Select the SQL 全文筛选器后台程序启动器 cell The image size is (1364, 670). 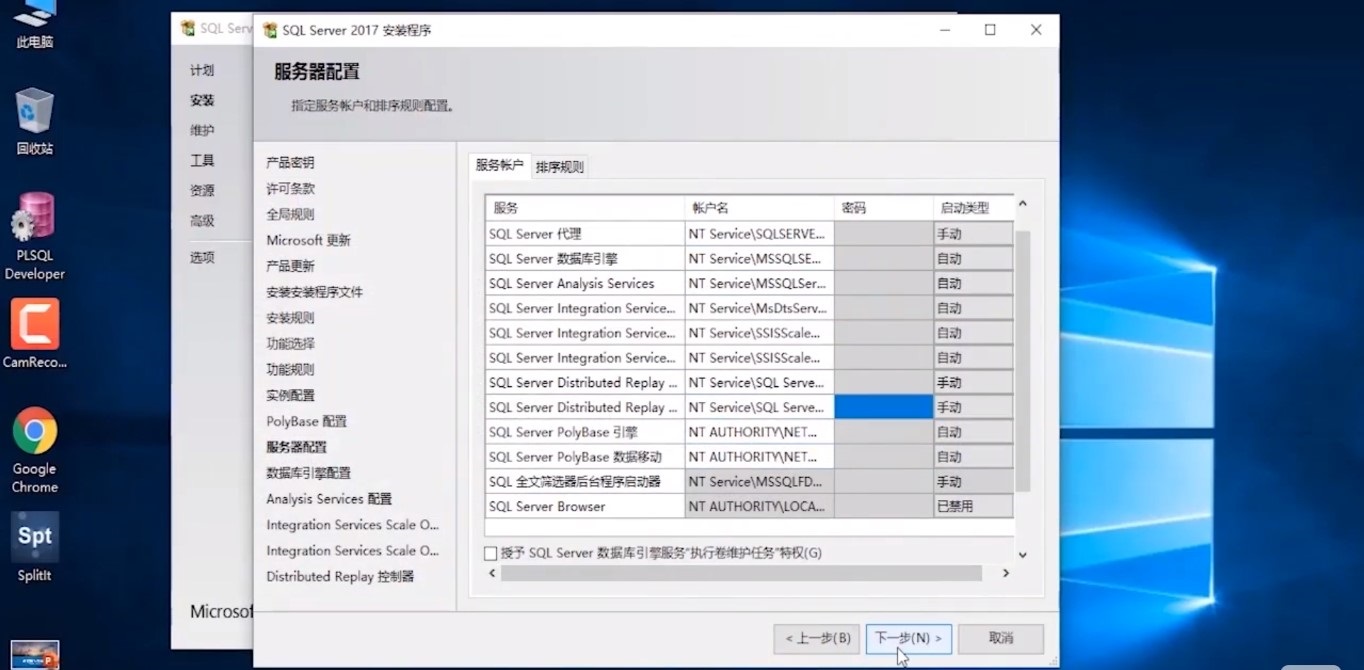585,482
